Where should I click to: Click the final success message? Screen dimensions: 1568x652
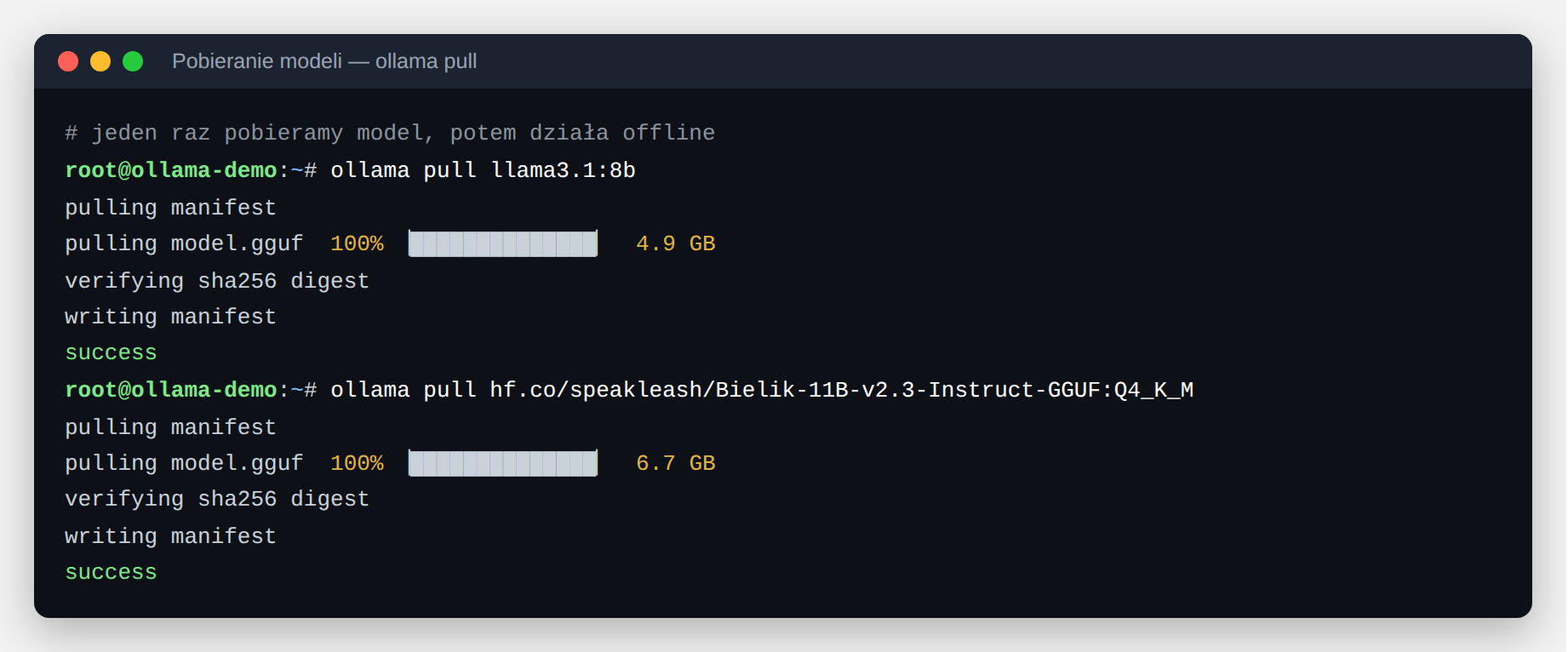point(112,572)
